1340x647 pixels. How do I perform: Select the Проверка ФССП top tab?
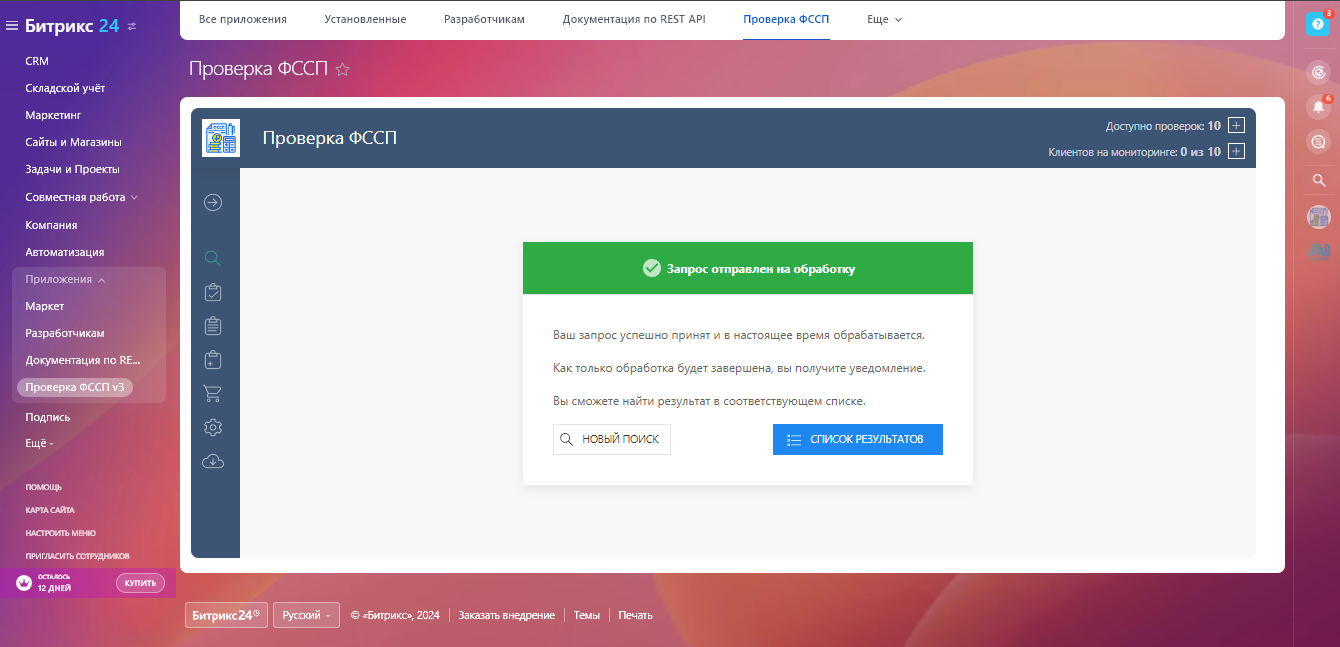point(786,19)
